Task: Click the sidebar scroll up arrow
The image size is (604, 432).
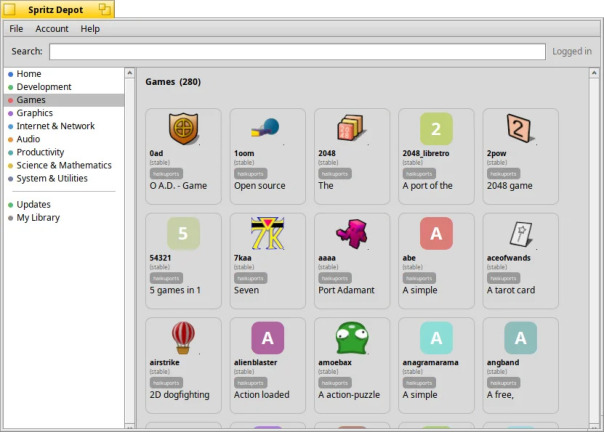Action: click(x=130, y=73)
